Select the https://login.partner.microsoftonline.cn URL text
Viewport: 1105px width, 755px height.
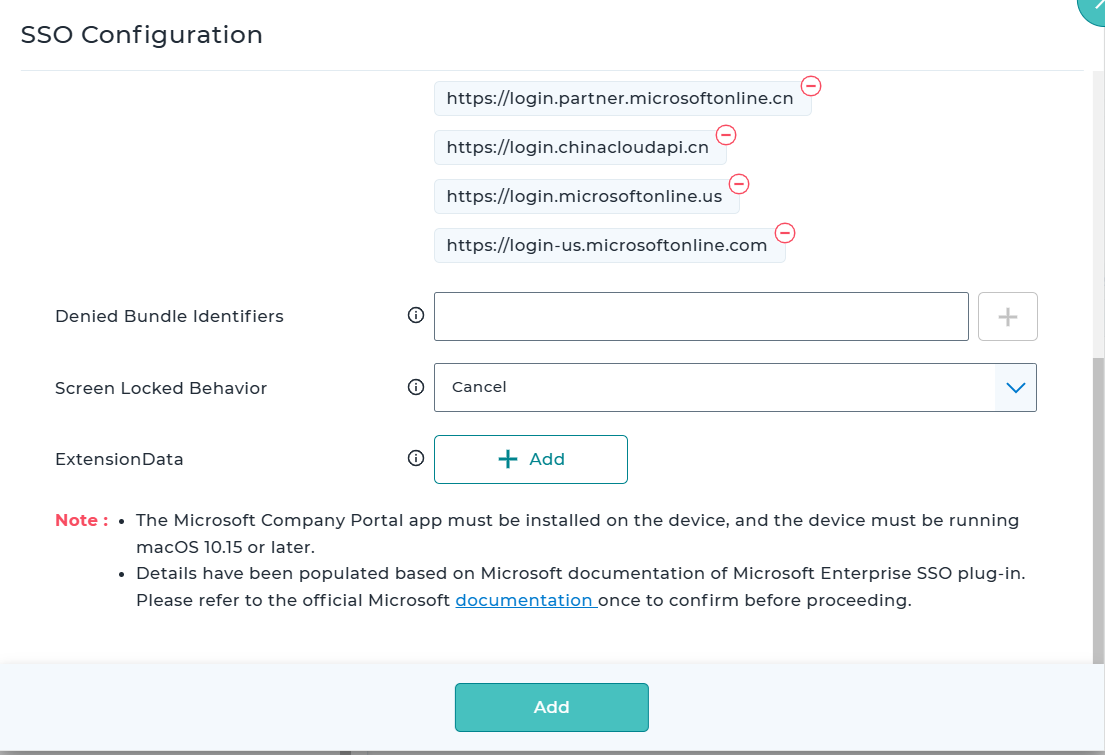(x=620, y=98)
